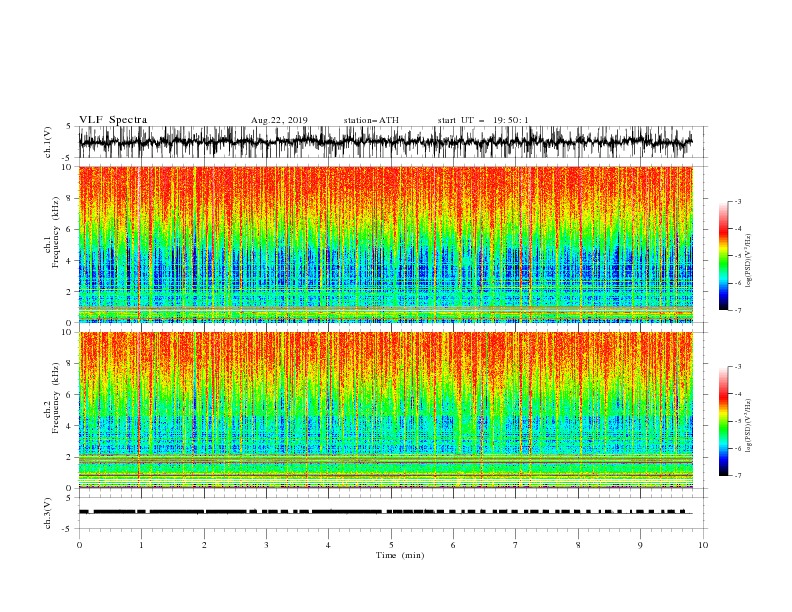Click the 6 label on the Time axis
792x612 pixels.
454,545
